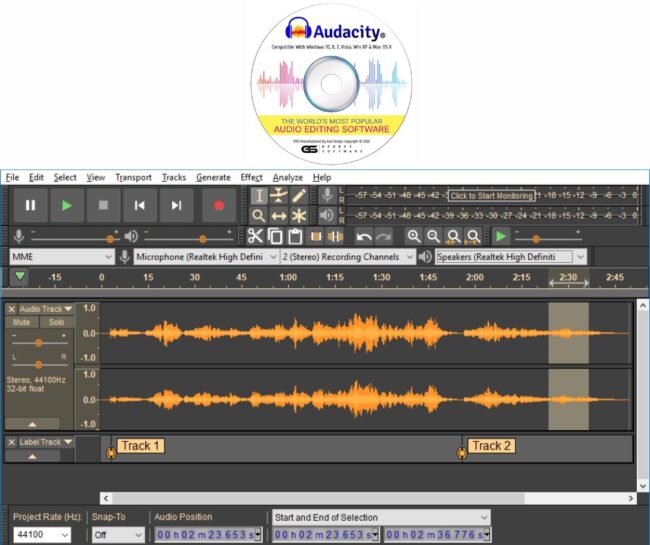Open the Recording Channels dropdown
Image resolution: width=650 pixels, height=545 pixels.
coord(348,257)
